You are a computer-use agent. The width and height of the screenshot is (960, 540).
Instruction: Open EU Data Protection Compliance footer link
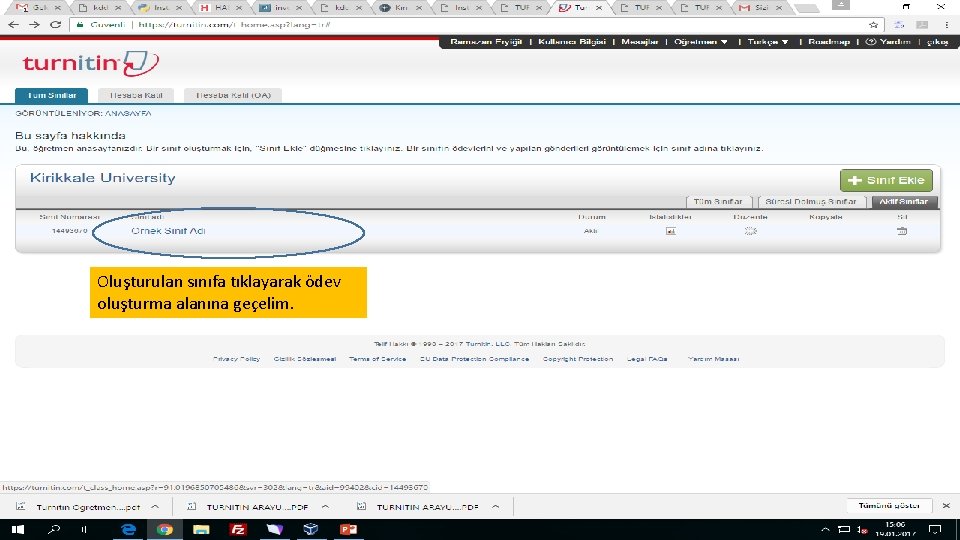474,359
